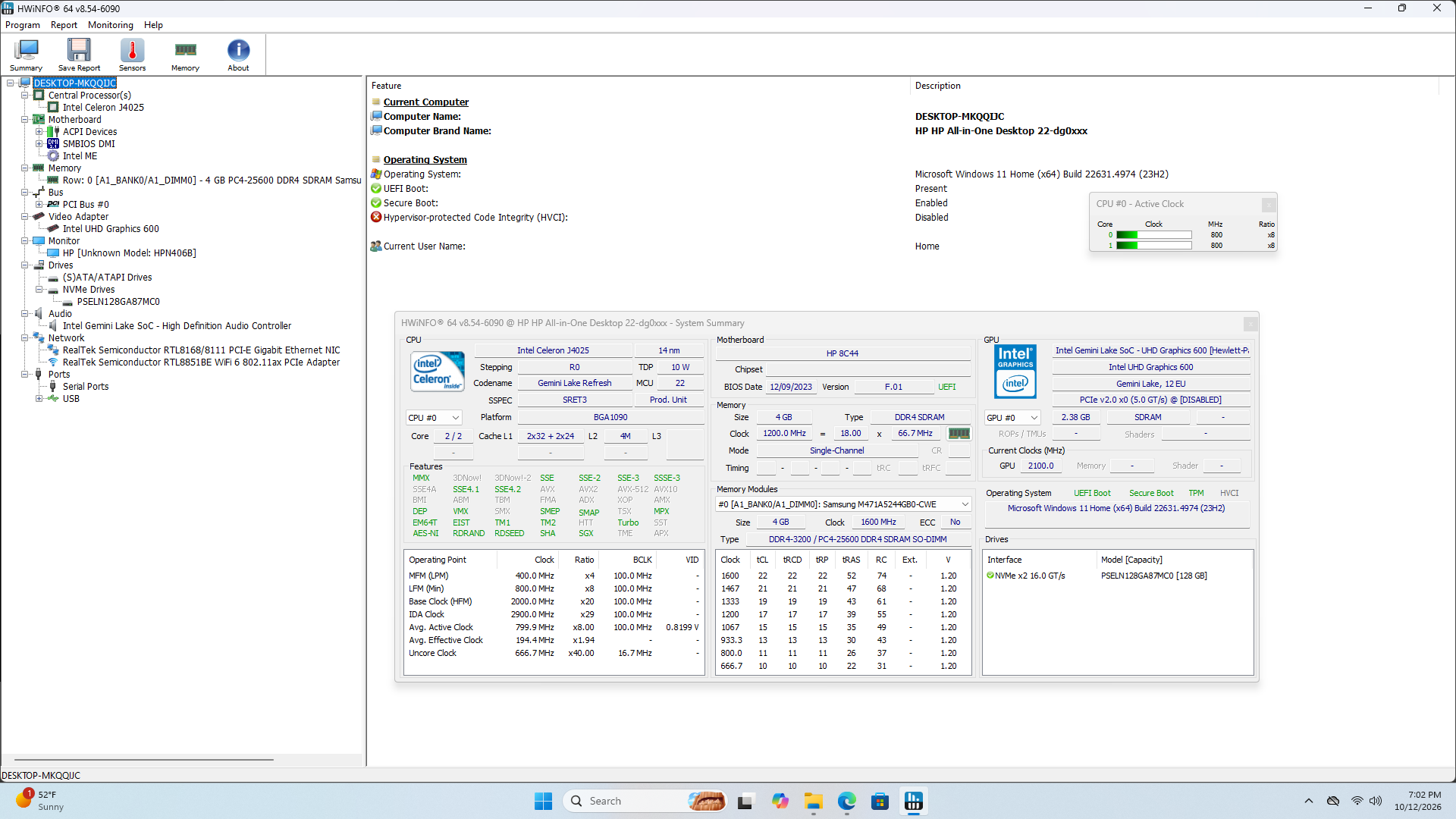Open the Program menu
The width and height of the screenshot is (1456, 819).
(x=23, y=25)
